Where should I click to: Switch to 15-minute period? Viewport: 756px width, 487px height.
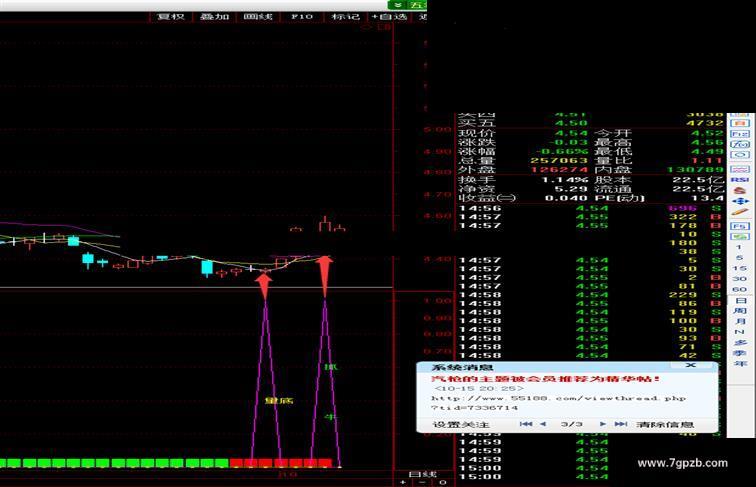pyautogui.click(x=740, y=268)
